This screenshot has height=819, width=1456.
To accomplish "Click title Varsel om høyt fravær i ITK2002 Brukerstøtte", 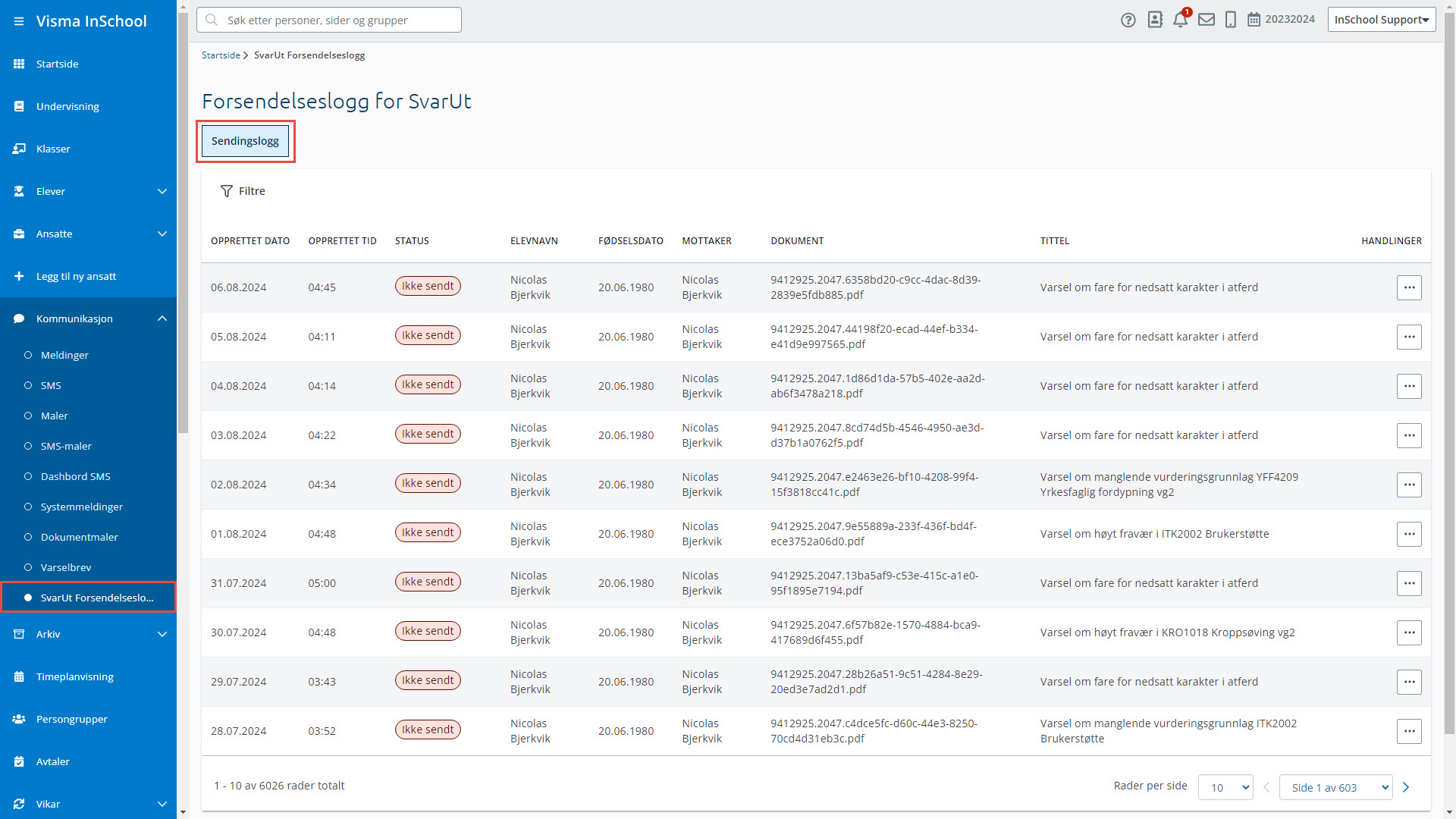I will (1154, 534).
